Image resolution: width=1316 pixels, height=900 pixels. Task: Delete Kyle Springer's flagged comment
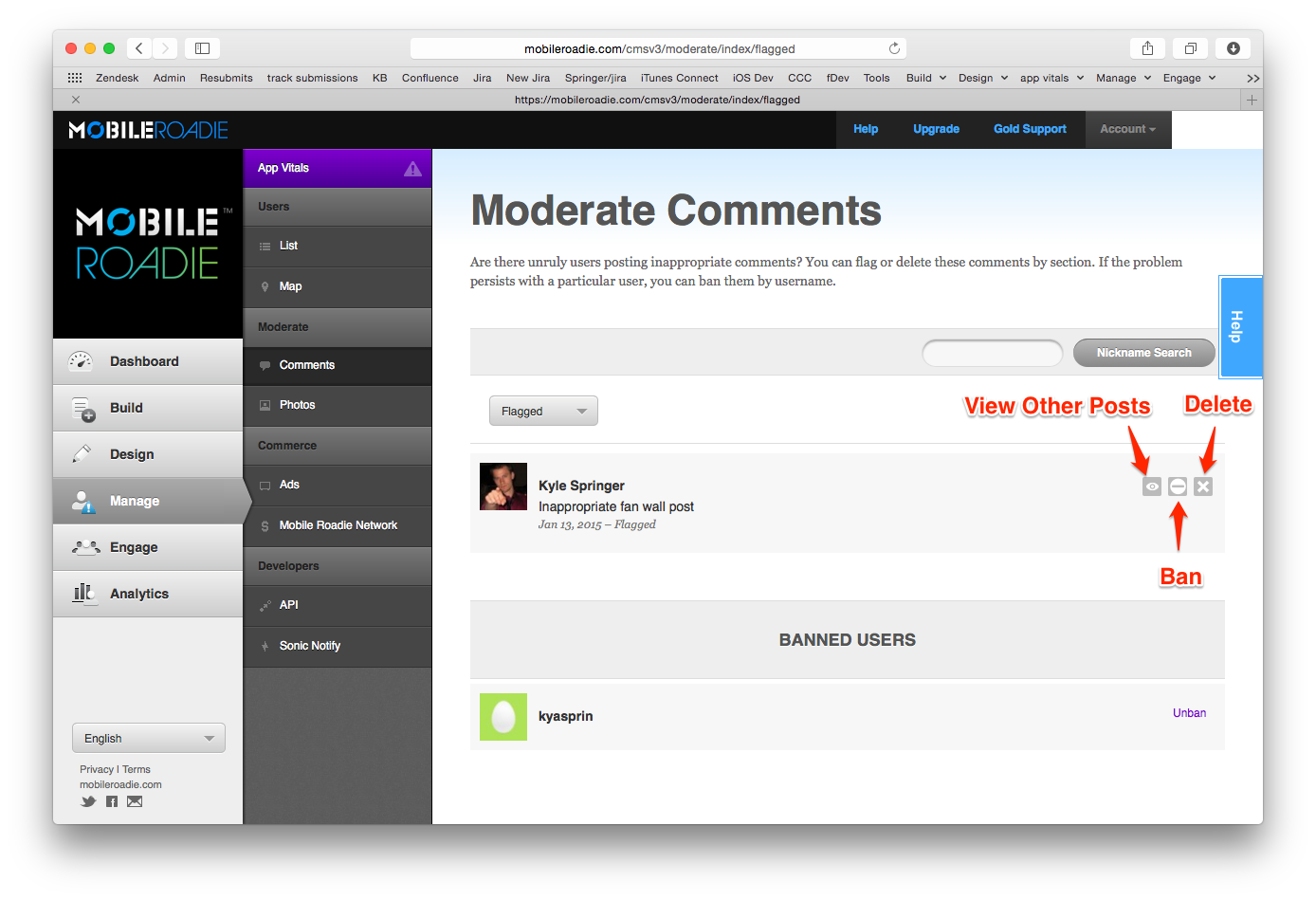point(1203,487)
